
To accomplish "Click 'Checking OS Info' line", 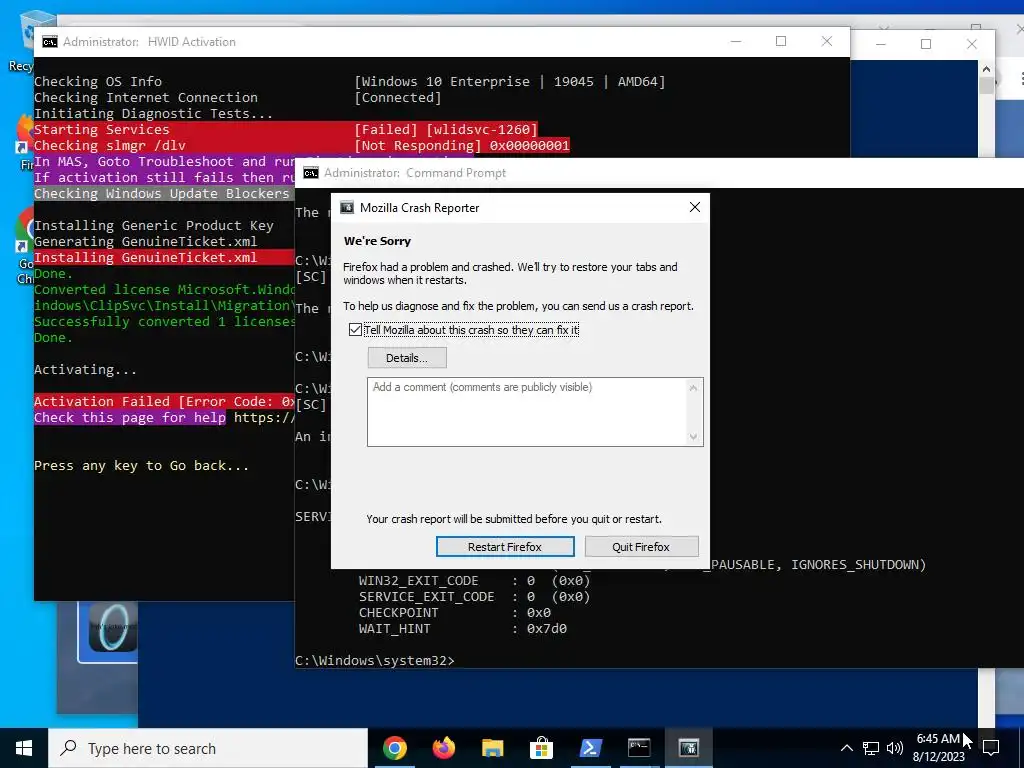I will point(349,82).
